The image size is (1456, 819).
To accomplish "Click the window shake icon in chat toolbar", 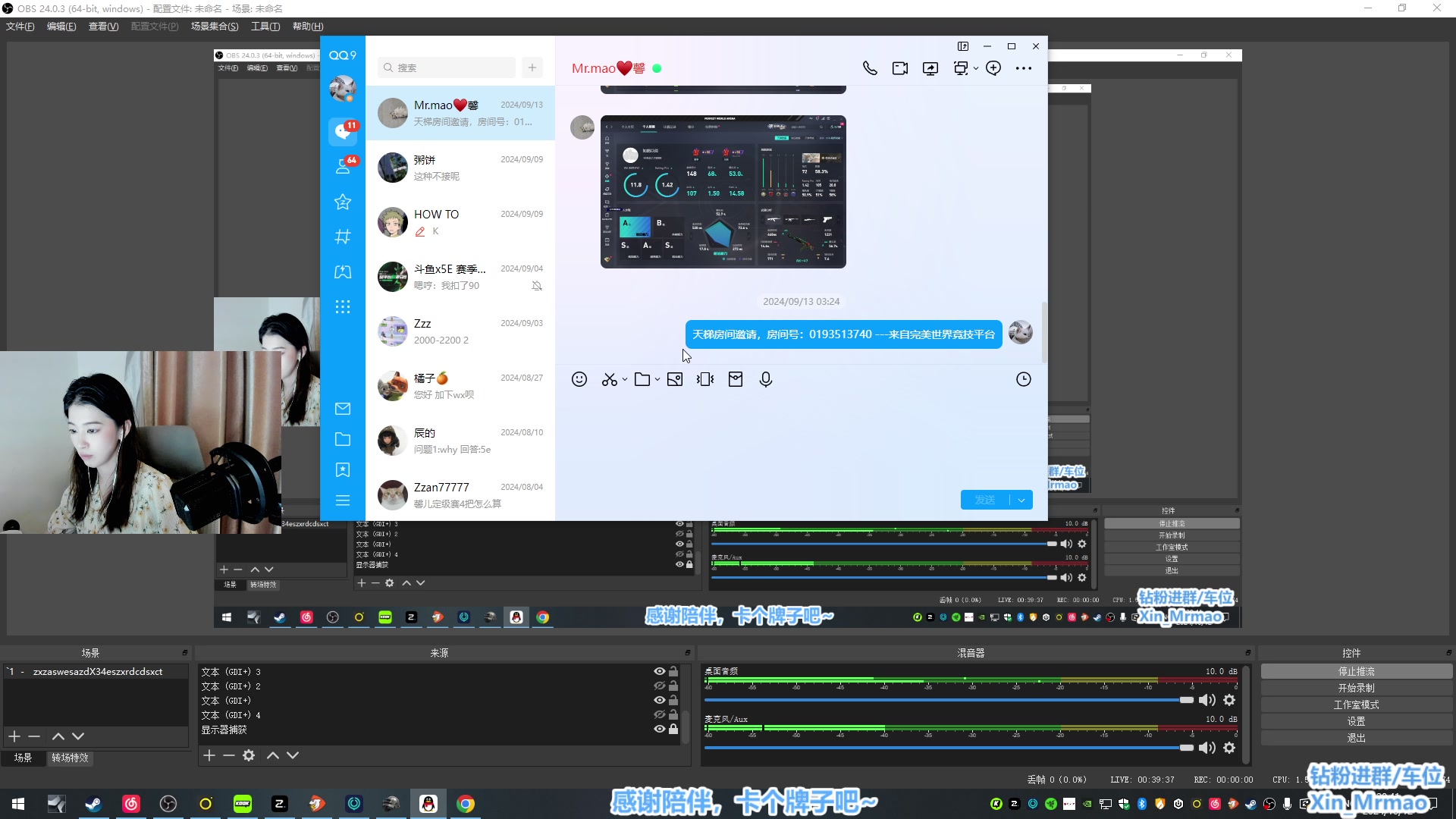I will tap(705, 379).
